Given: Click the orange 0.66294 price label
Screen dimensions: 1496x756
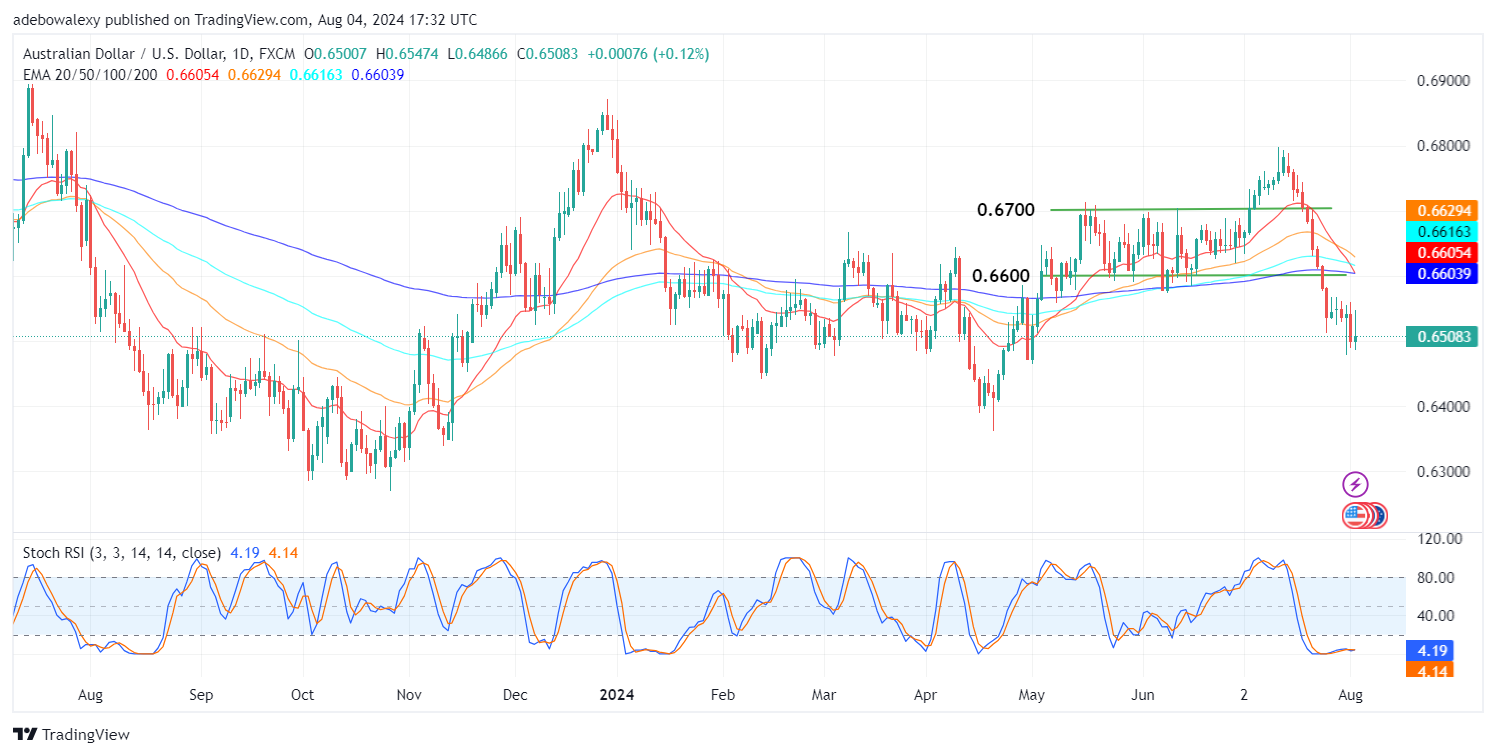Looking at the screenshot, I should pos(1444,211).
